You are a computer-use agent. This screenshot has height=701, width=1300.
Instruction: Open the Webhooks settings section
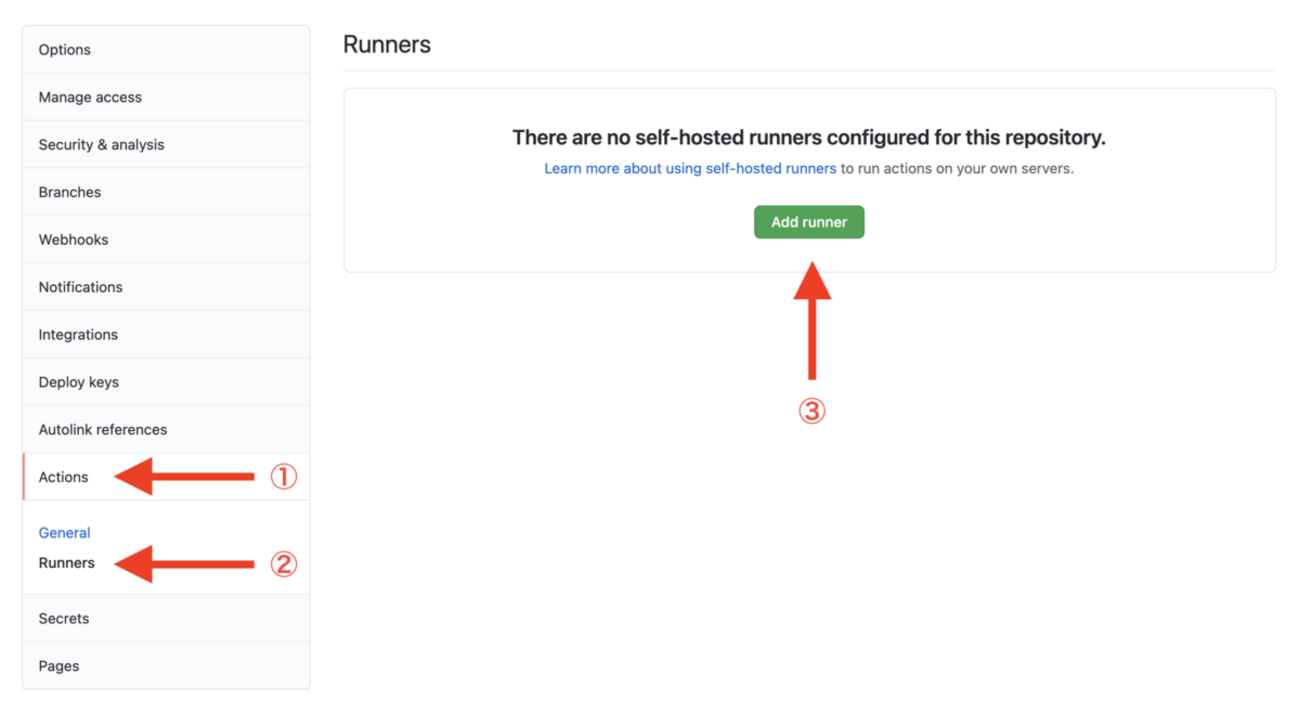point(73,240)
